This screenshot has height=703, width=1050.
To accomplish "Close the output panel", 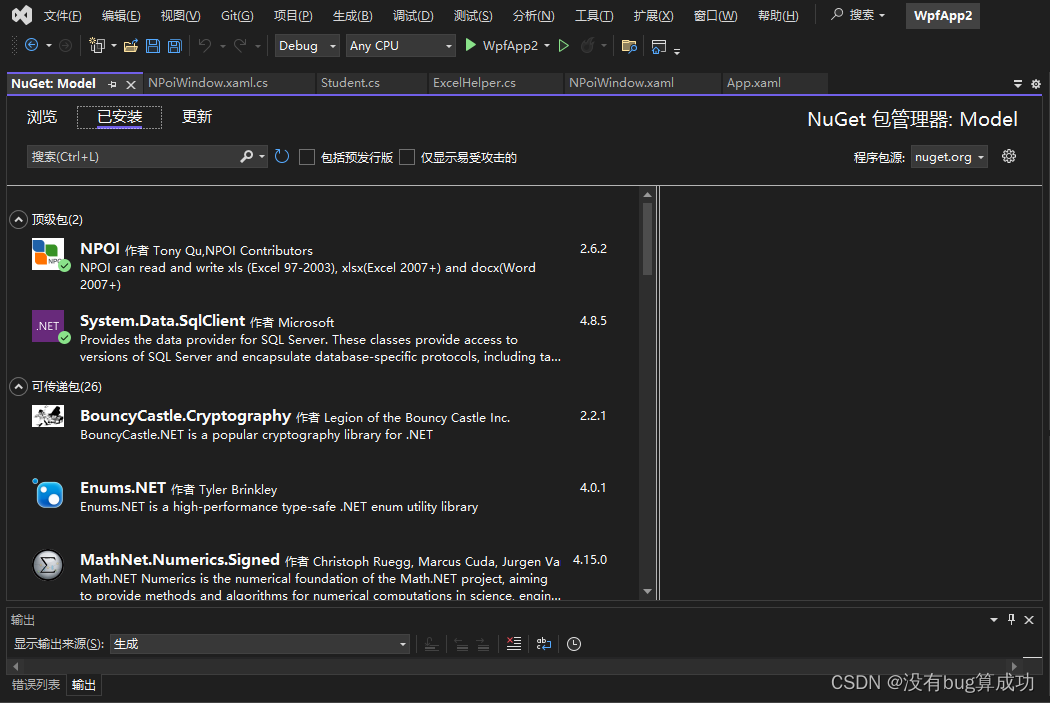I will [x=1029, y=620].
